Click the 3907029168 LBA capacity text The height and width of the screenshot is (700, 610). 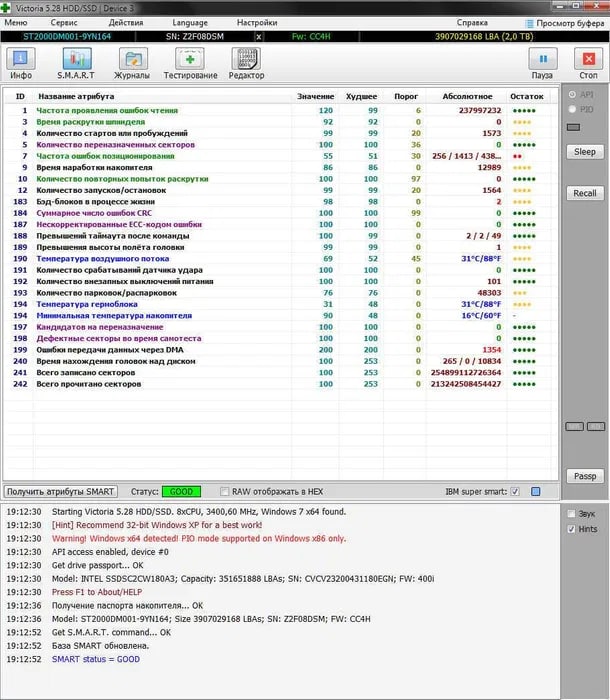[x=484, y=37]
